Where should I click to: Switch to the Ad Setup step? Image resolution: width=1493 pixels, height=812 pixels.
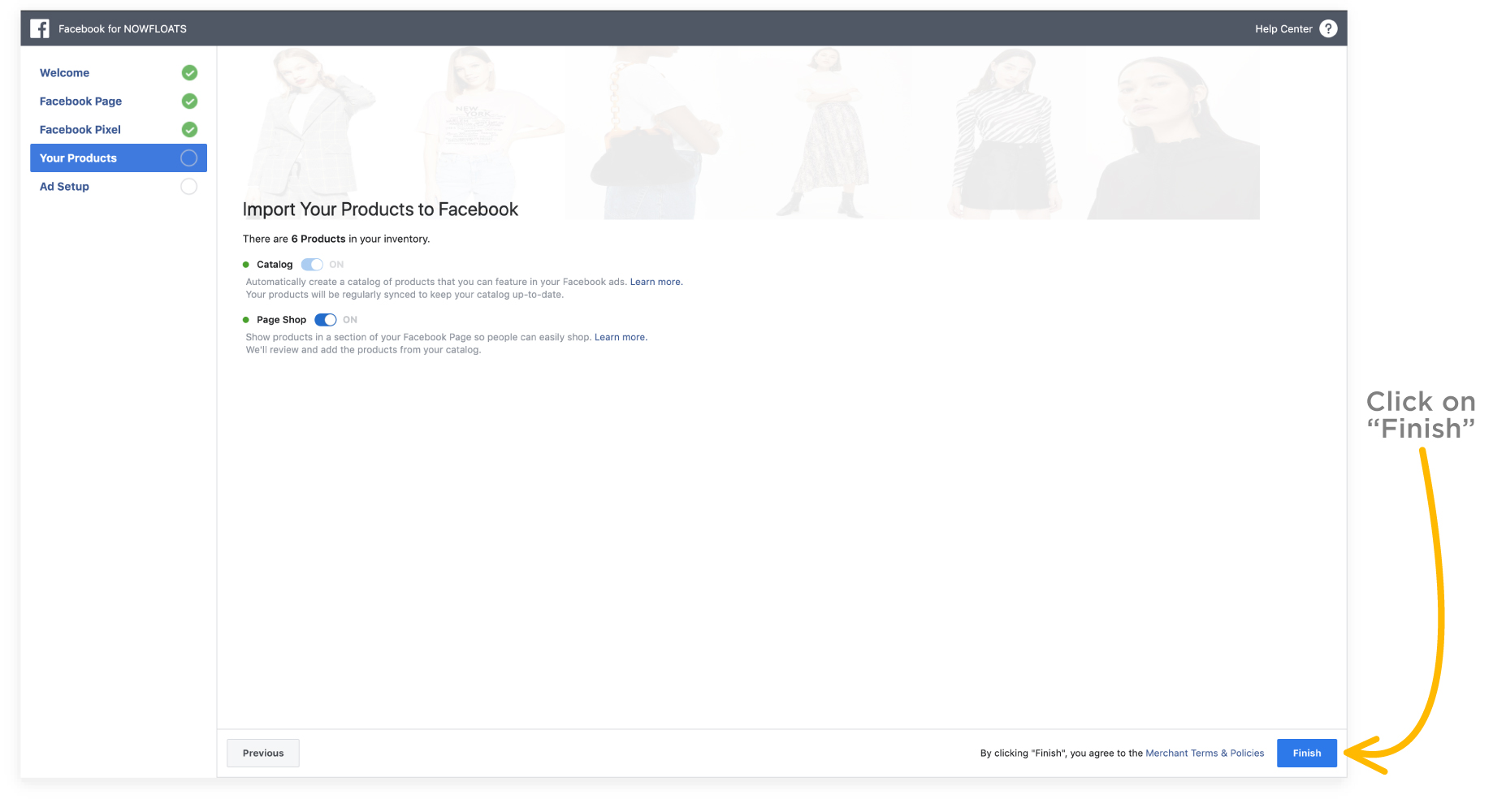64,187
